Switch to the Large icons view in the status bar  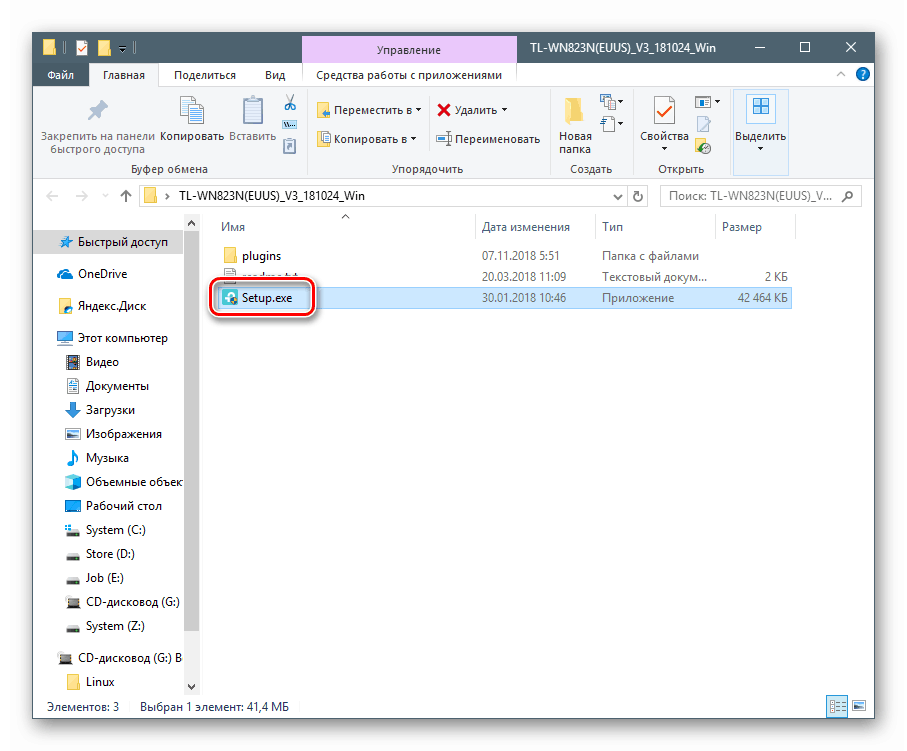(859, 706)
